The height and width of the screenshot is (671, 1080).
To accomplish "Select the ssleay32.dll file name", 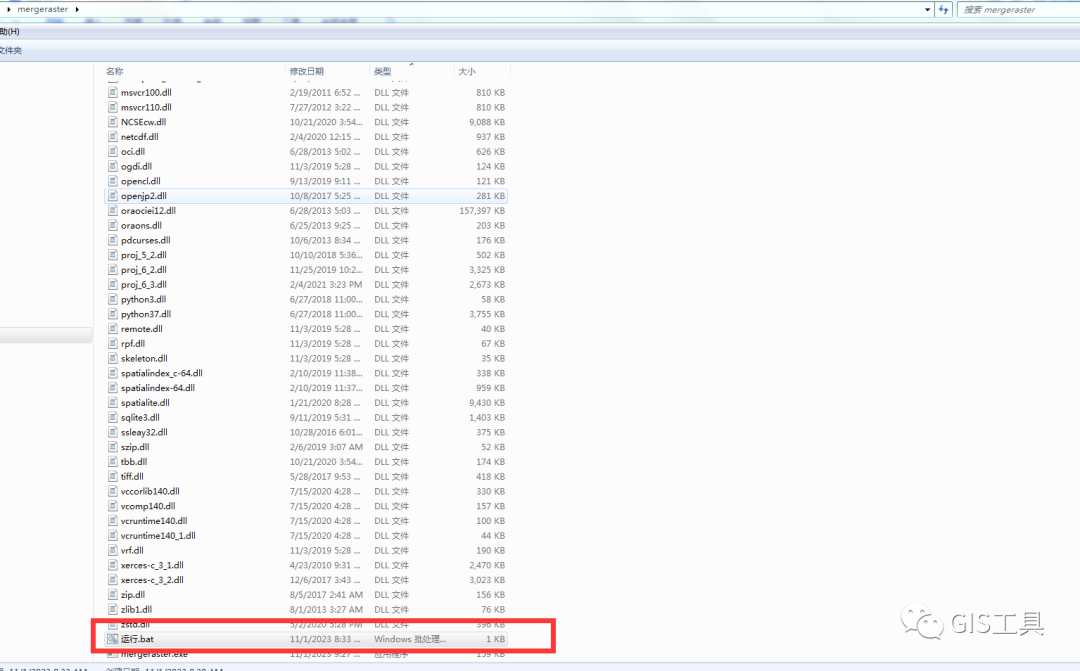I will pos(144,433).
